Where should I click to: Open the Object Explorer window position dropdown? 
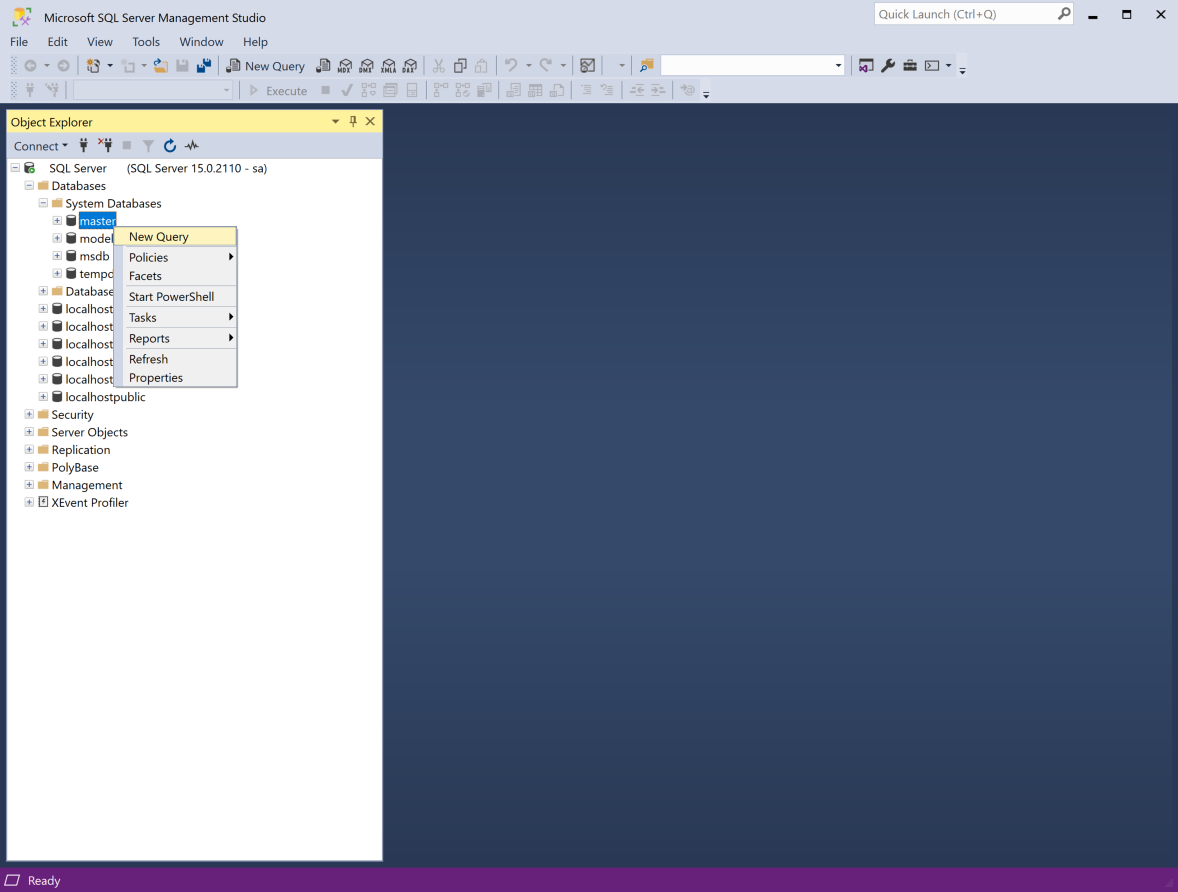pyautogui.click(x=335, y=122)
